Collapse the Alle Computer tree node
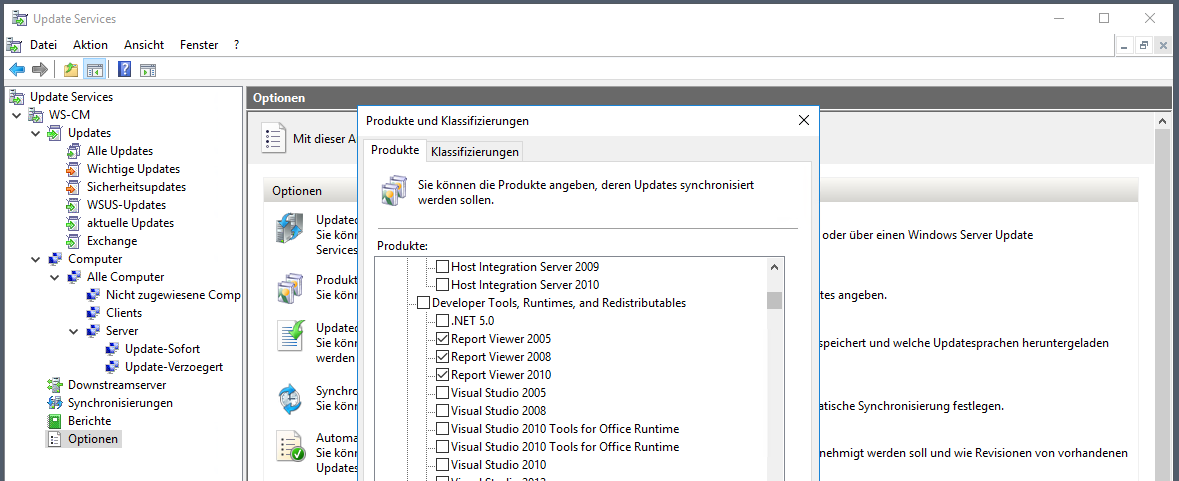This screenshot has height=481, width=1179. (x=55, y=277)
